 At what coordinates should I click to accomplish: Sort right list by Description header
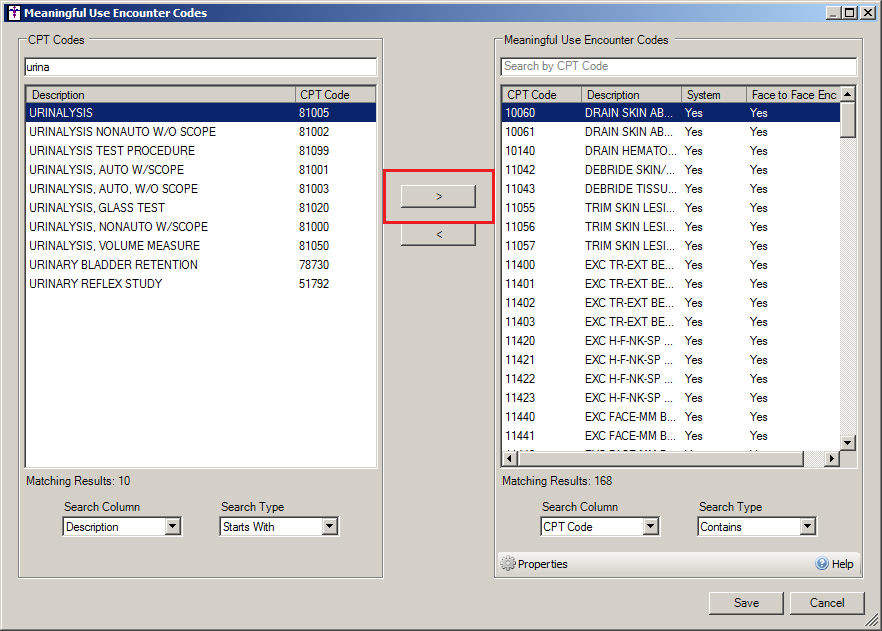tap(631, 94)
